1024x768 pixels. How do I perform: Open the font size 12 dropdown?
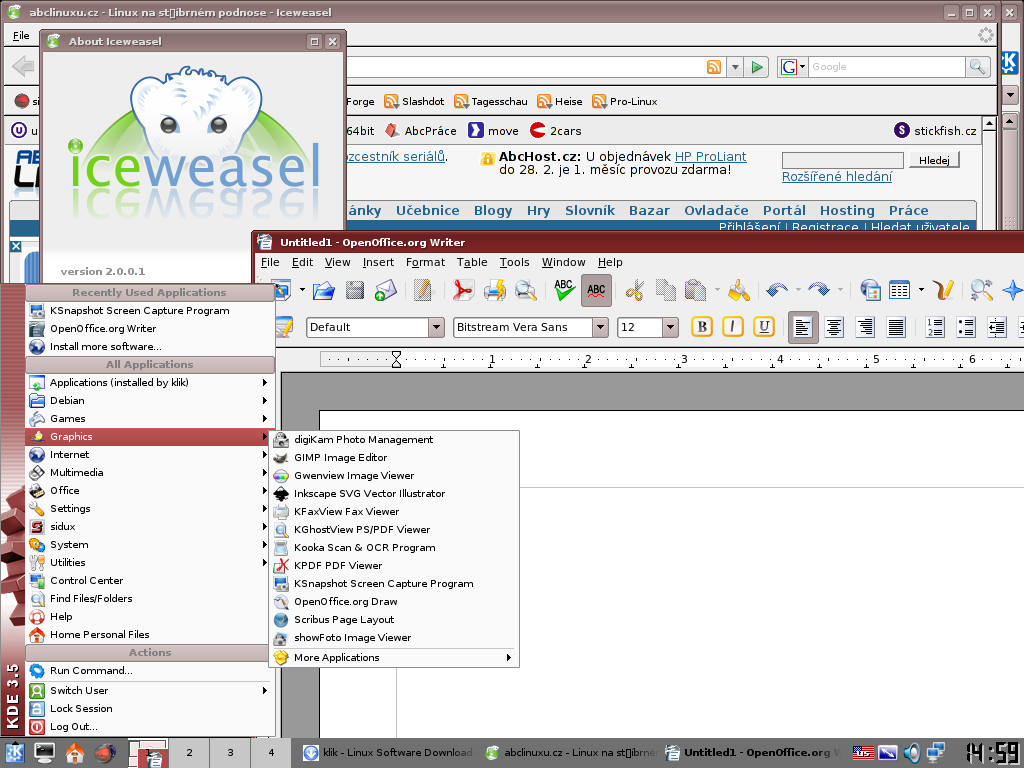(x=670, y=327)
